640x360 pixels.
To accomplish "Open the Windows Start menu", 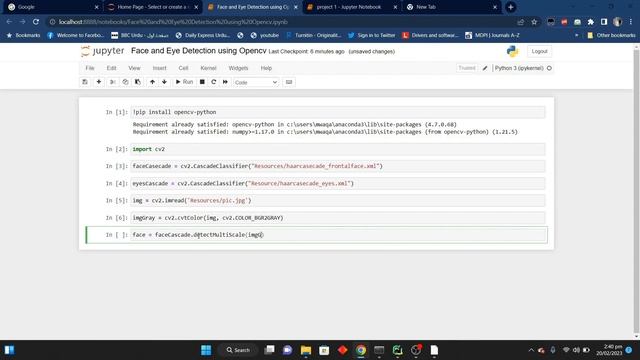I will click(206, 350).
